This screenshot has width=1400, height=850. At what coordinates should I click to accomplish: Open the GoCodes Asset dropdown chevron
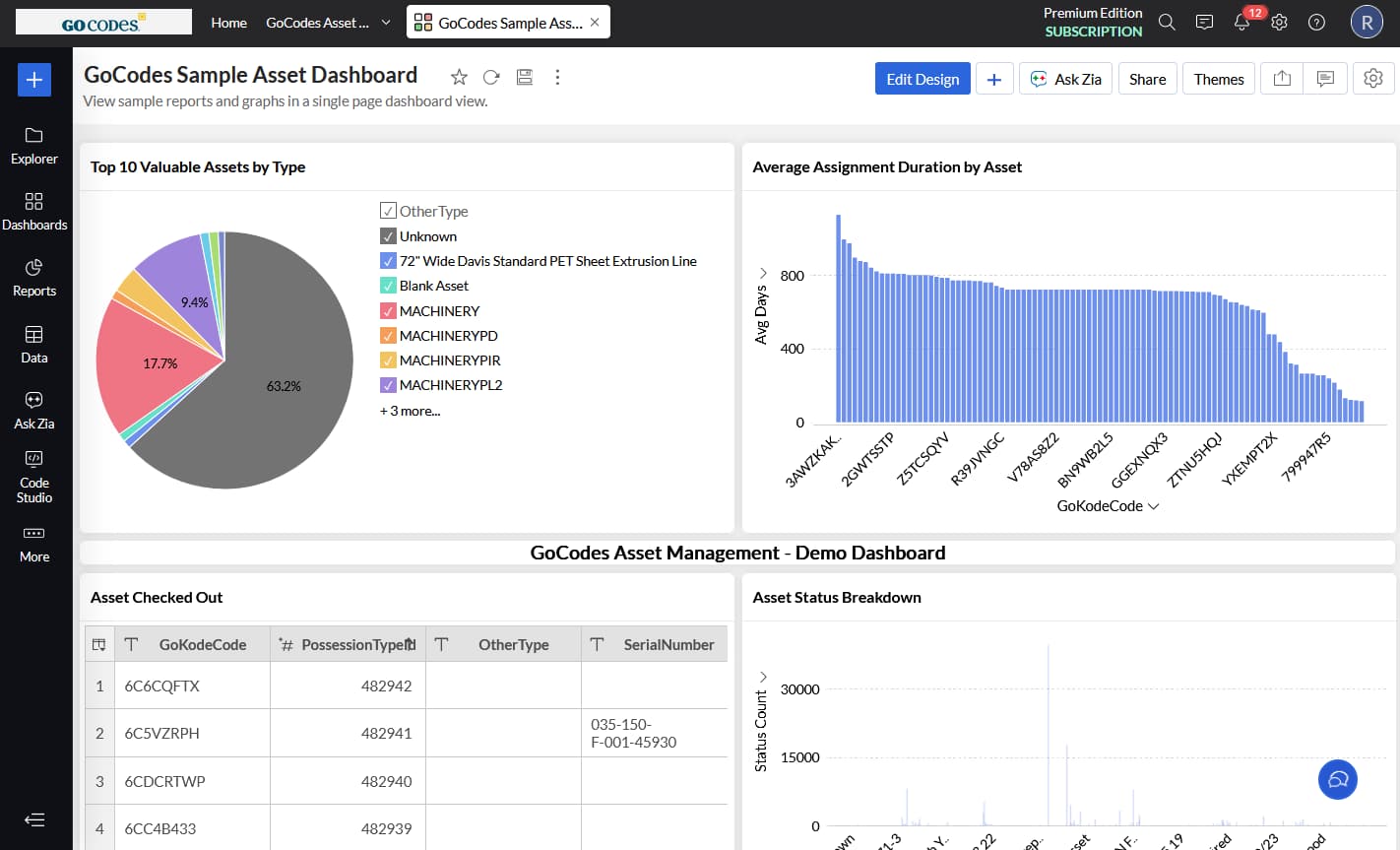384,23
